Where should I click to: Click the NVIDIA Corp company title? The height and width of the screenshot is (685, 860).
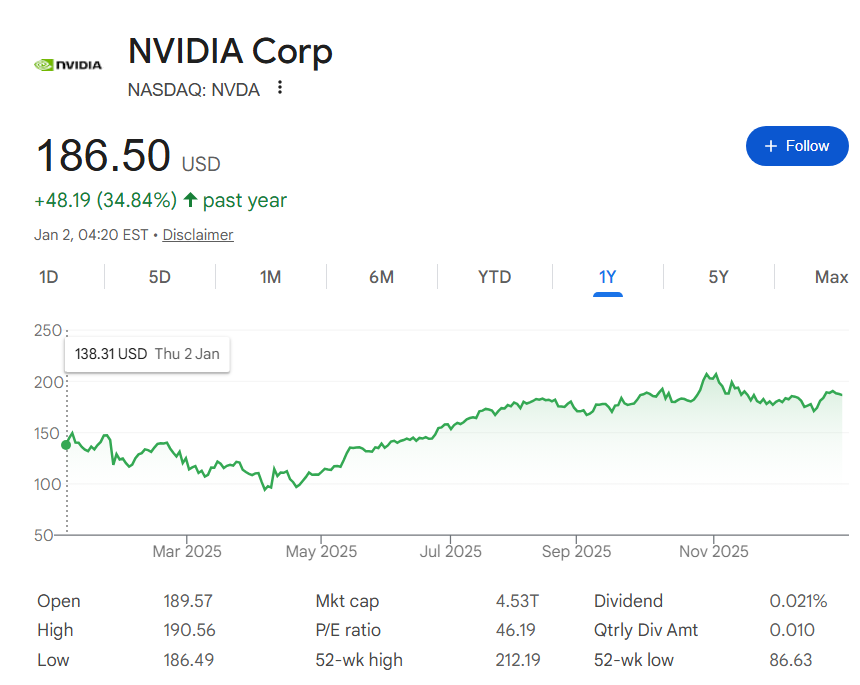click(230, 51)
